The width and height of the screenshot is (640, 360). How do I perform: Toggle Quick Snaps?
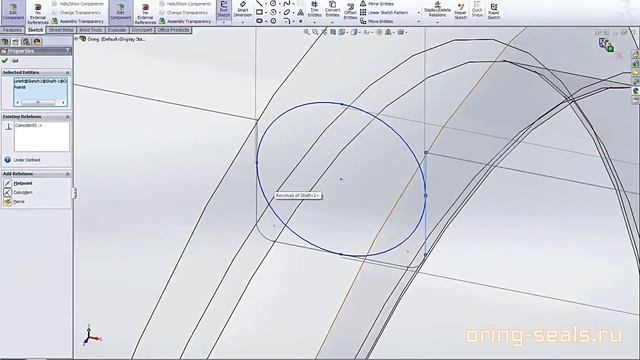pos(477,10)
